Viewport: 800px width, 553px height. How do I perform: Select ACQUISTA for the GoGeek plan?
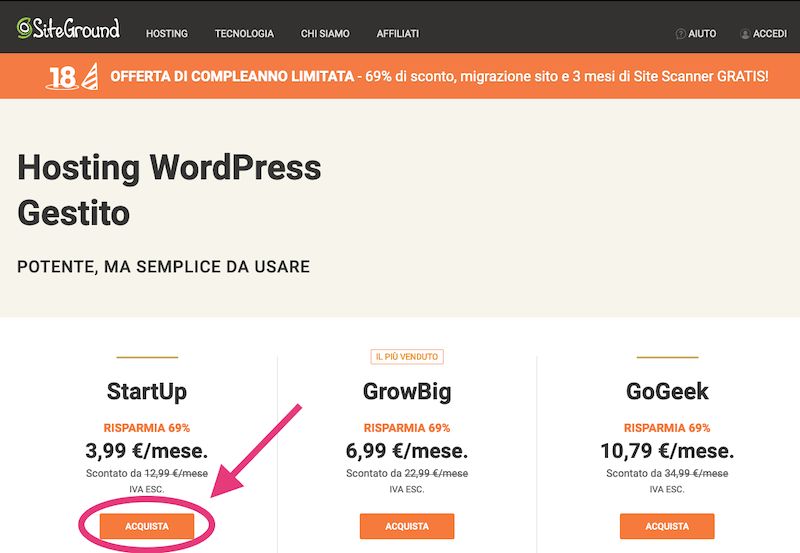[667, 526]
